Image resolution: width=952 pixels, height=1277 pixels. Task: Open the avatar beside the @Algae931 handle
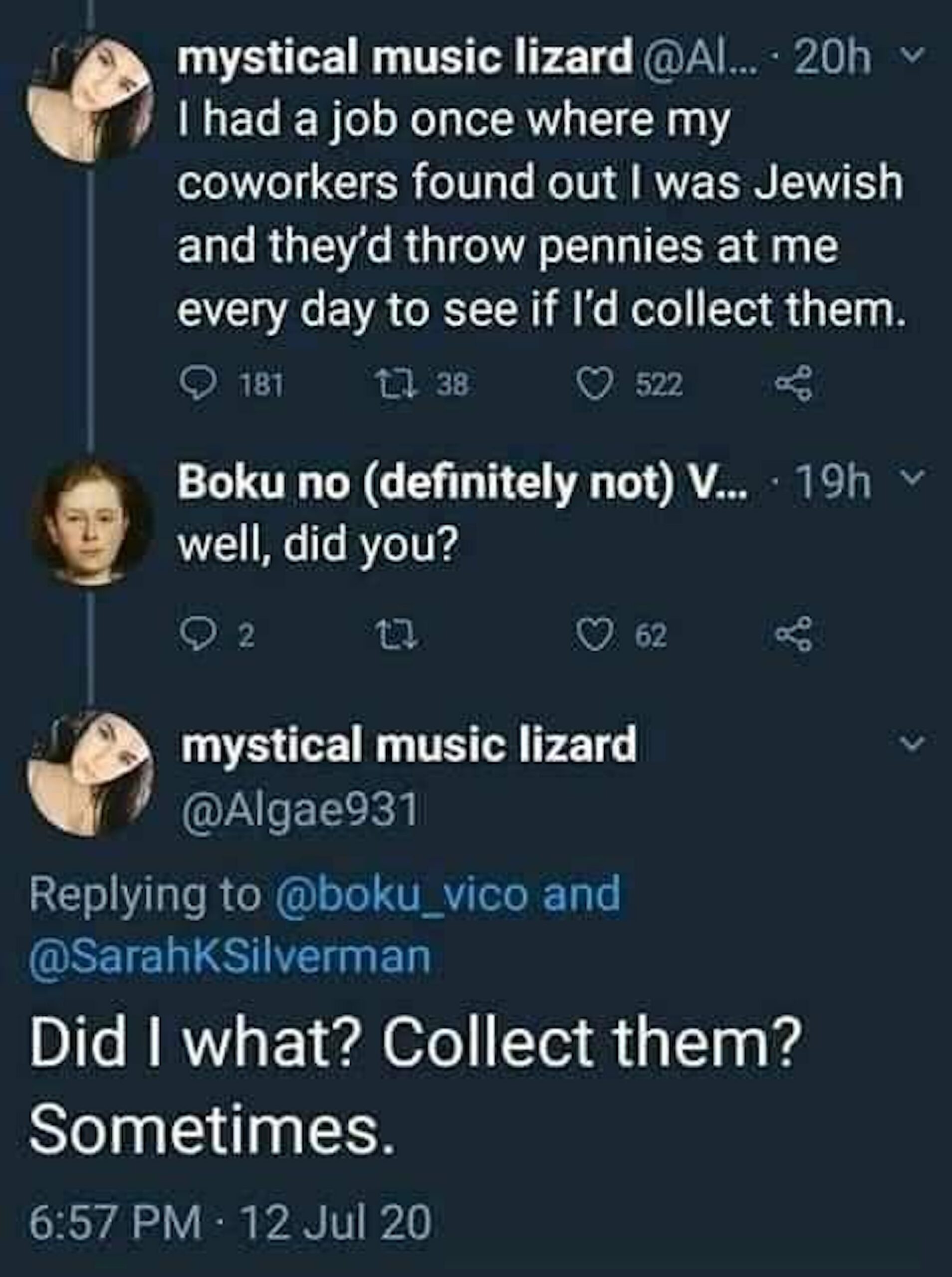90,774
